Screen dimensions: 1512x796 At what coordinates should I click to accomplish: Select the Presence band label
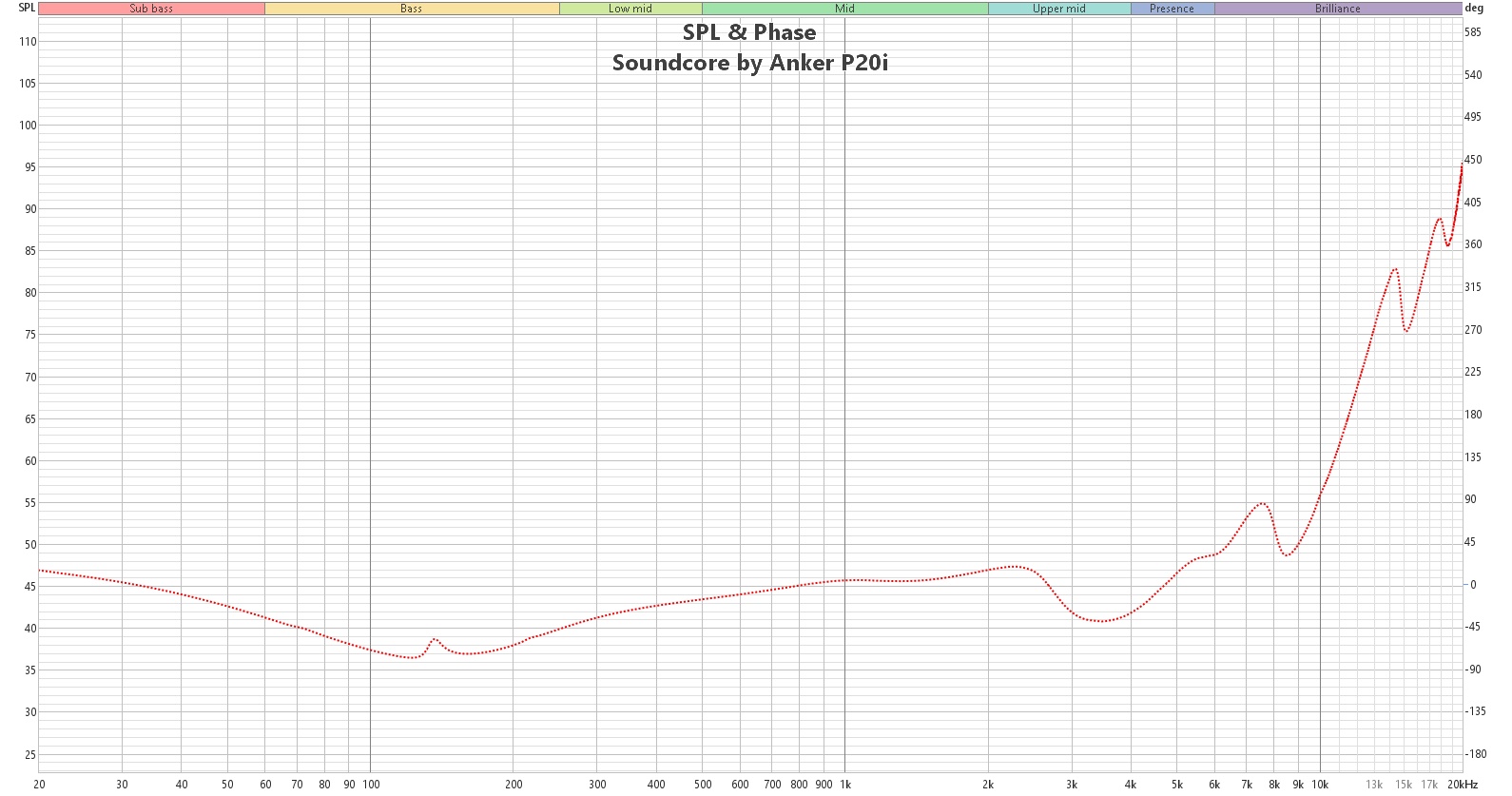pyautogui.click(x=1172, y=9)
